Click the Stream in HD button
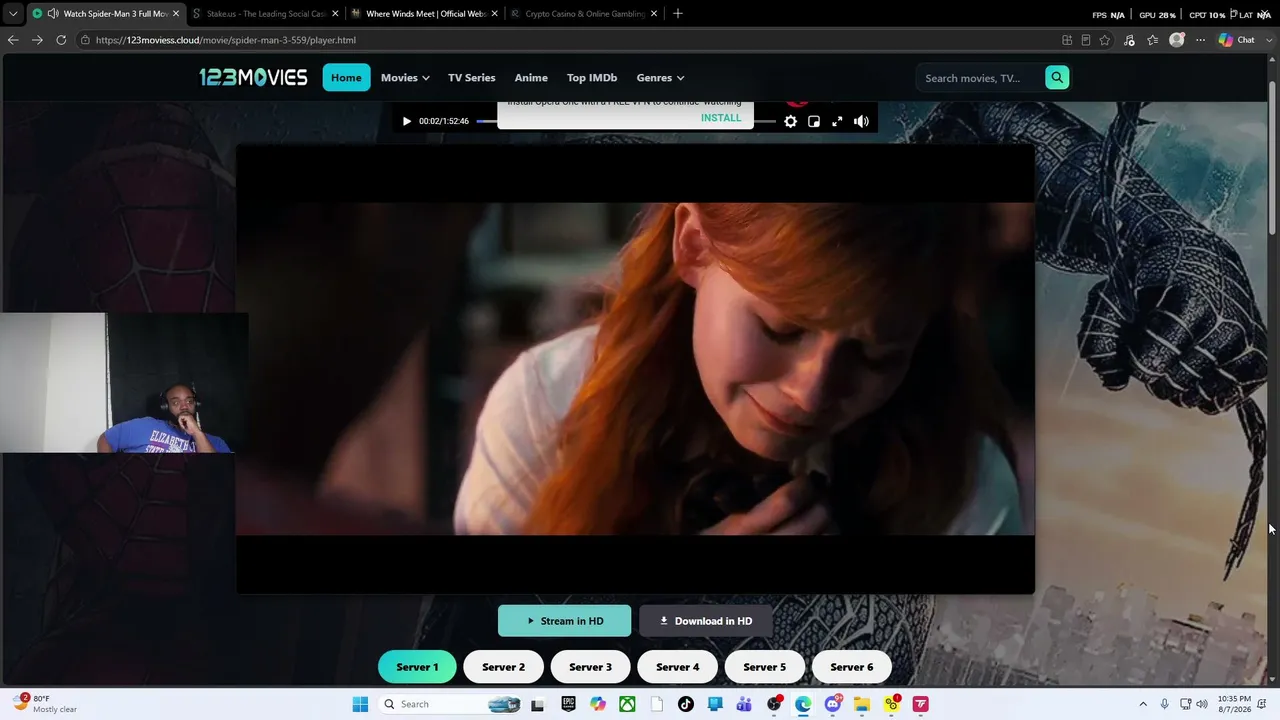The width and height of the screenshot is (1280, 720). pyautogui.click(x=565, y=621)
